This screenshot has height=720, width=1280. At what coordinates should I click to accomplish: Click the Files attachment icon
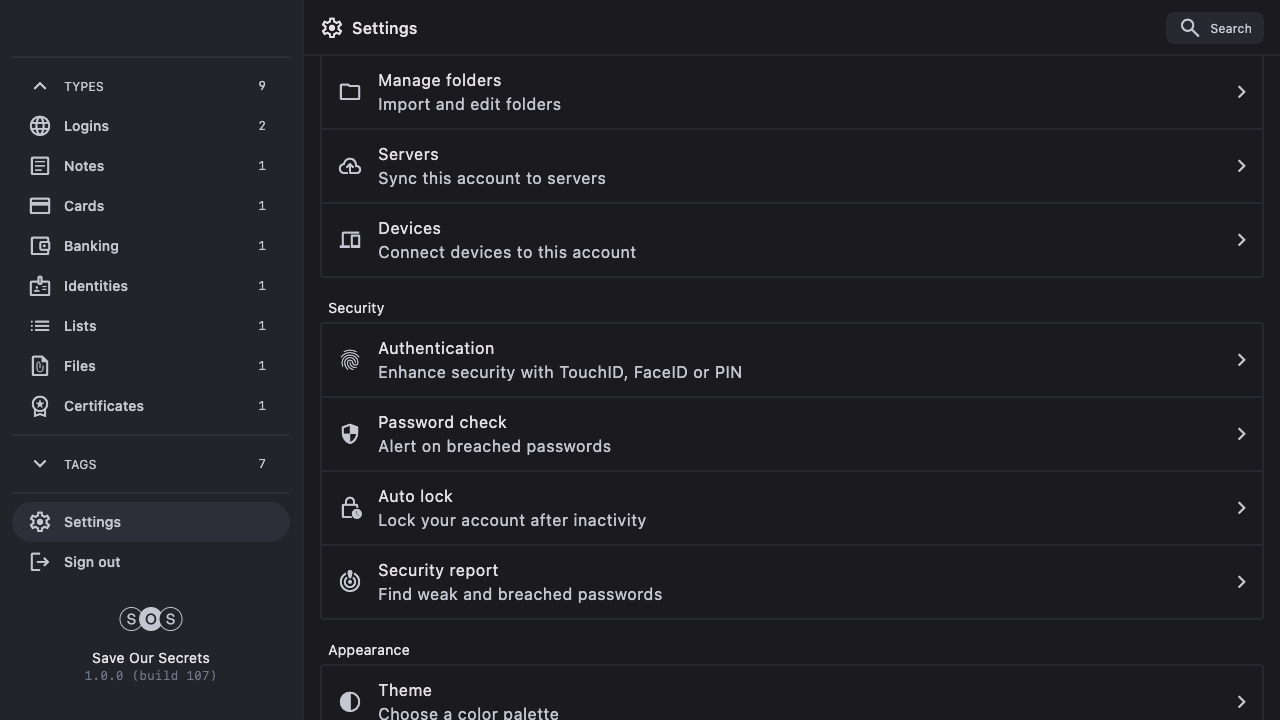40,366
